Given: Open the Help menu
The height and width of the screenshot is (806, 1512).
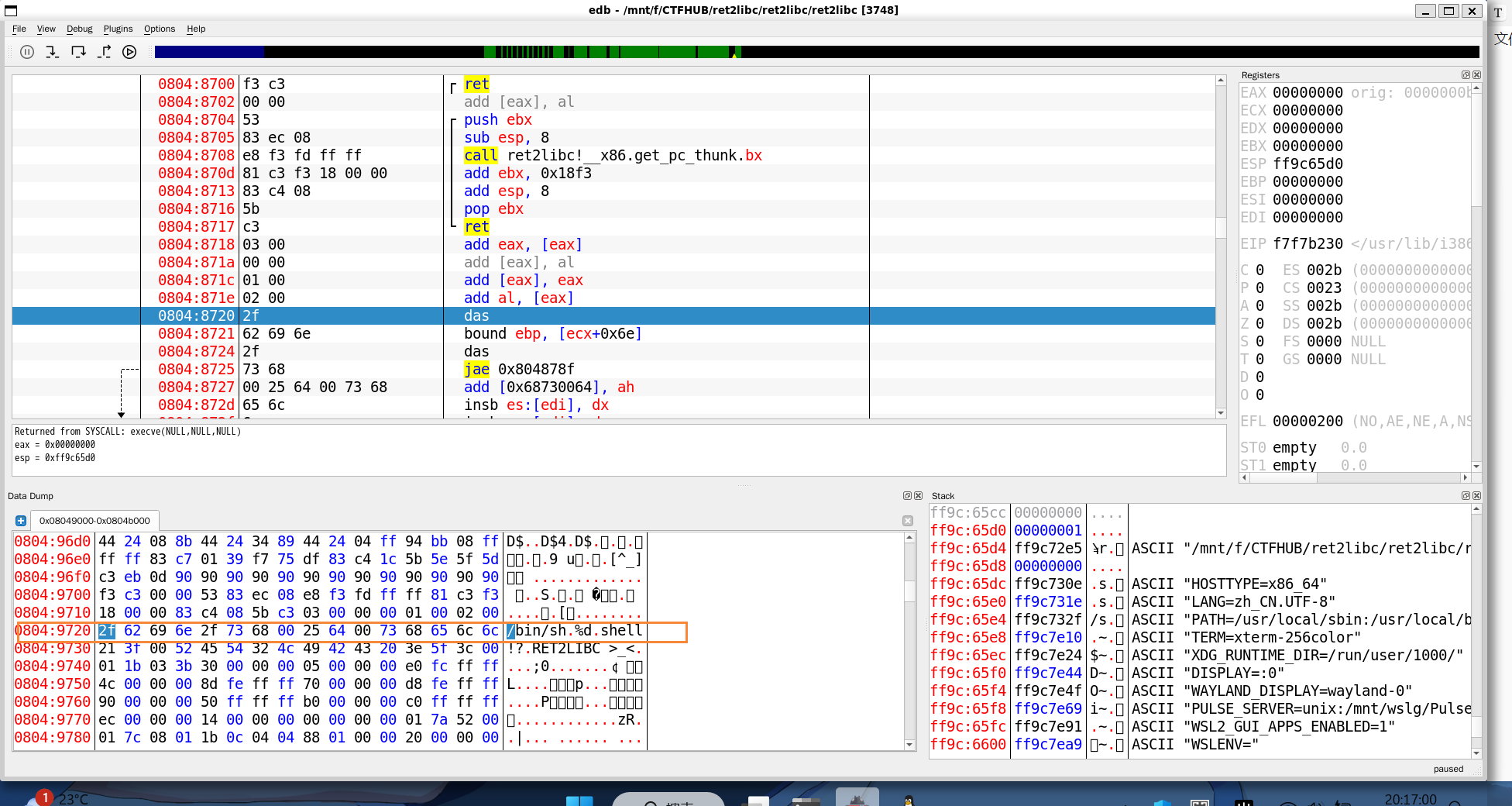Looking at the screenshot, I should pyautogui.click(x=196, y=29).
